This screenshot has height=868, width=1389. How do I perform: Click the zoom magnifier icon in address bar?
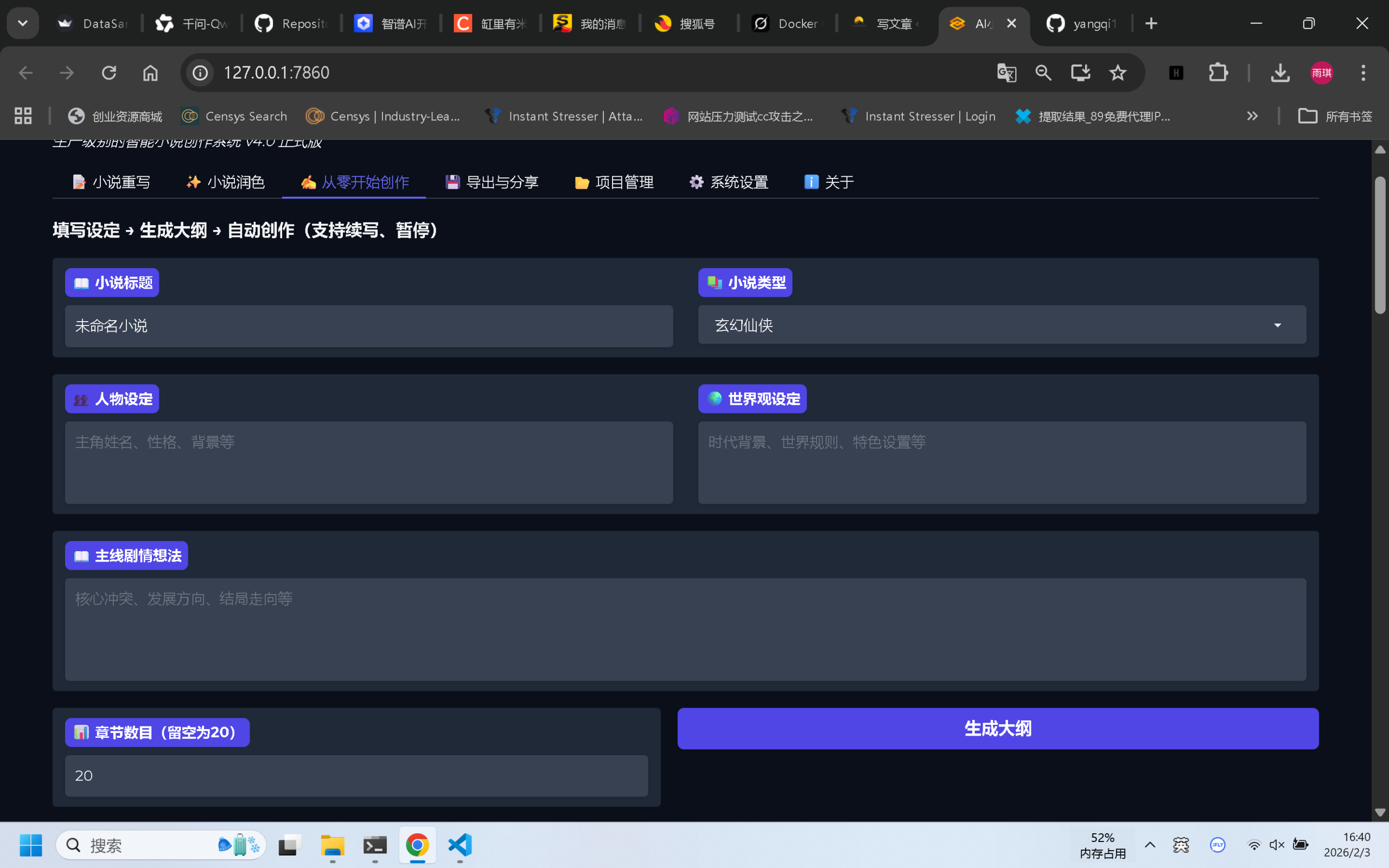(x=1043, y=73)
